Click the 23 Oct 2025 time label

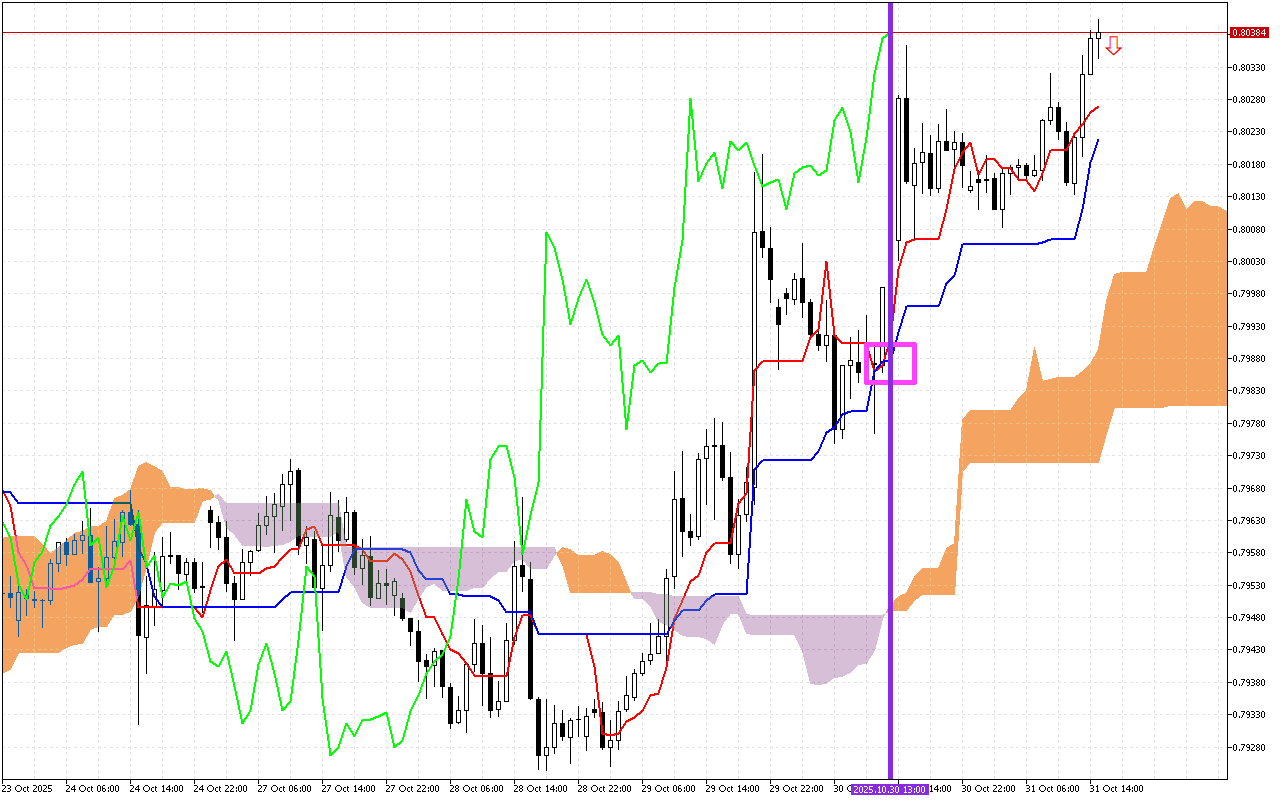point(27,789)
